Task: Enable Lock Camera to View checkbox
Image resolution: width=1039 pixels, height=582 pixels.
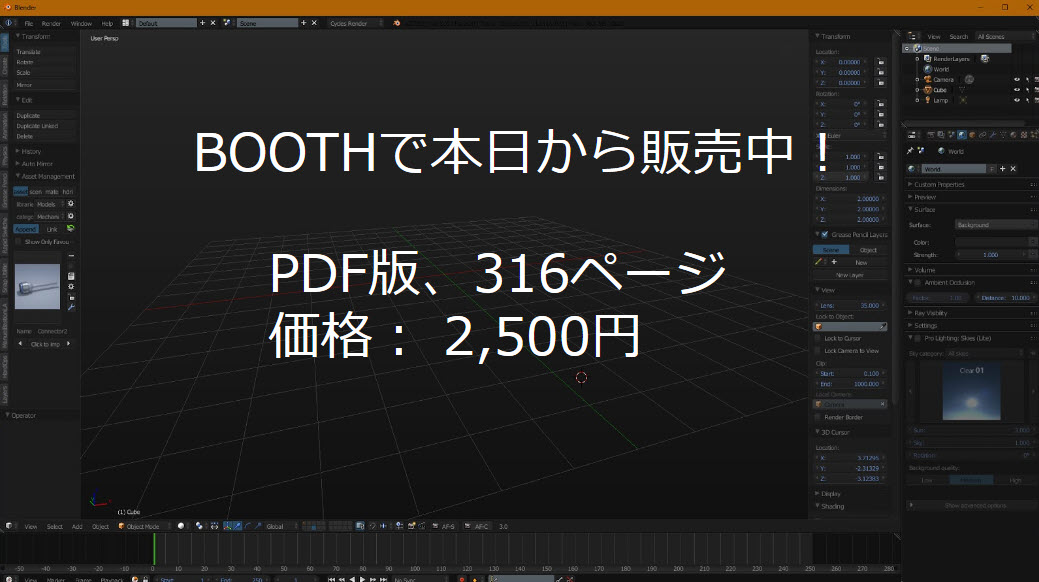Action: pyautogui.click(x=818, y=351)
